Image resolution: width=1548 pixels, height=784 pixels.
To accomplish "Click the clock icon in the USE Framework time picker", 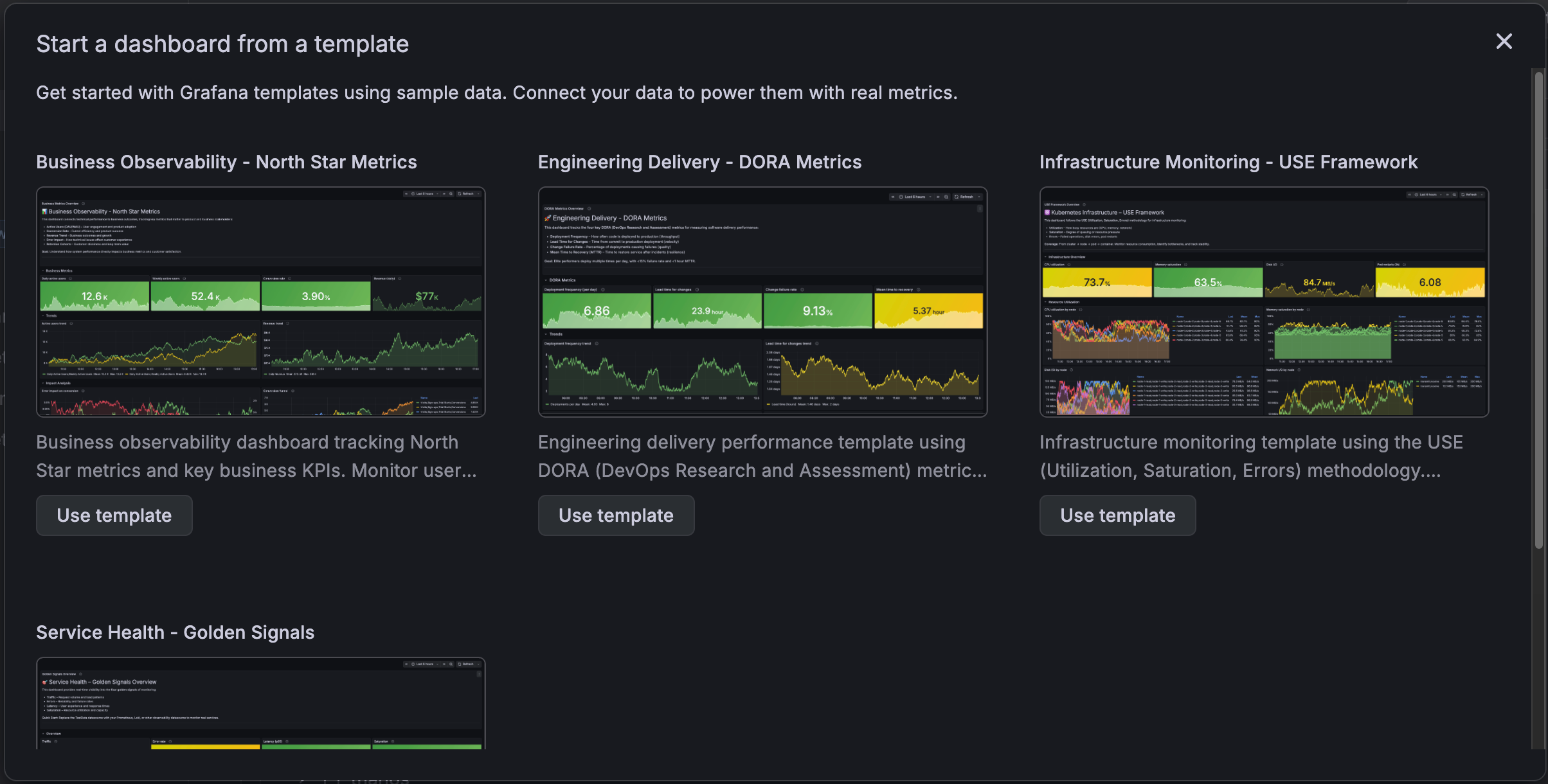I will click(1416, 195).
